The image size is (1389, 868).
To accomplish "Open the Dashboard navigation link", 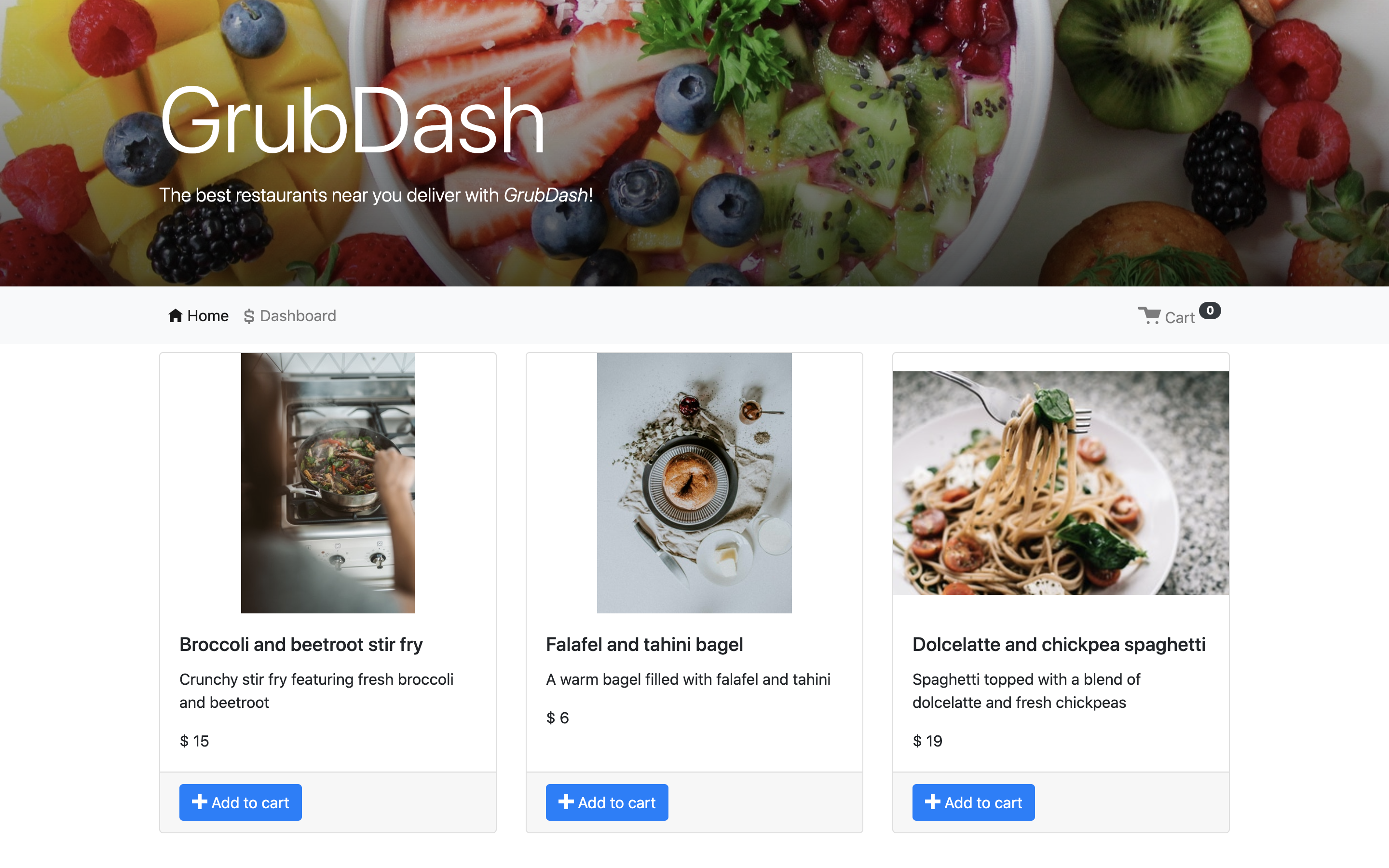I will click(x=290, y=316).
